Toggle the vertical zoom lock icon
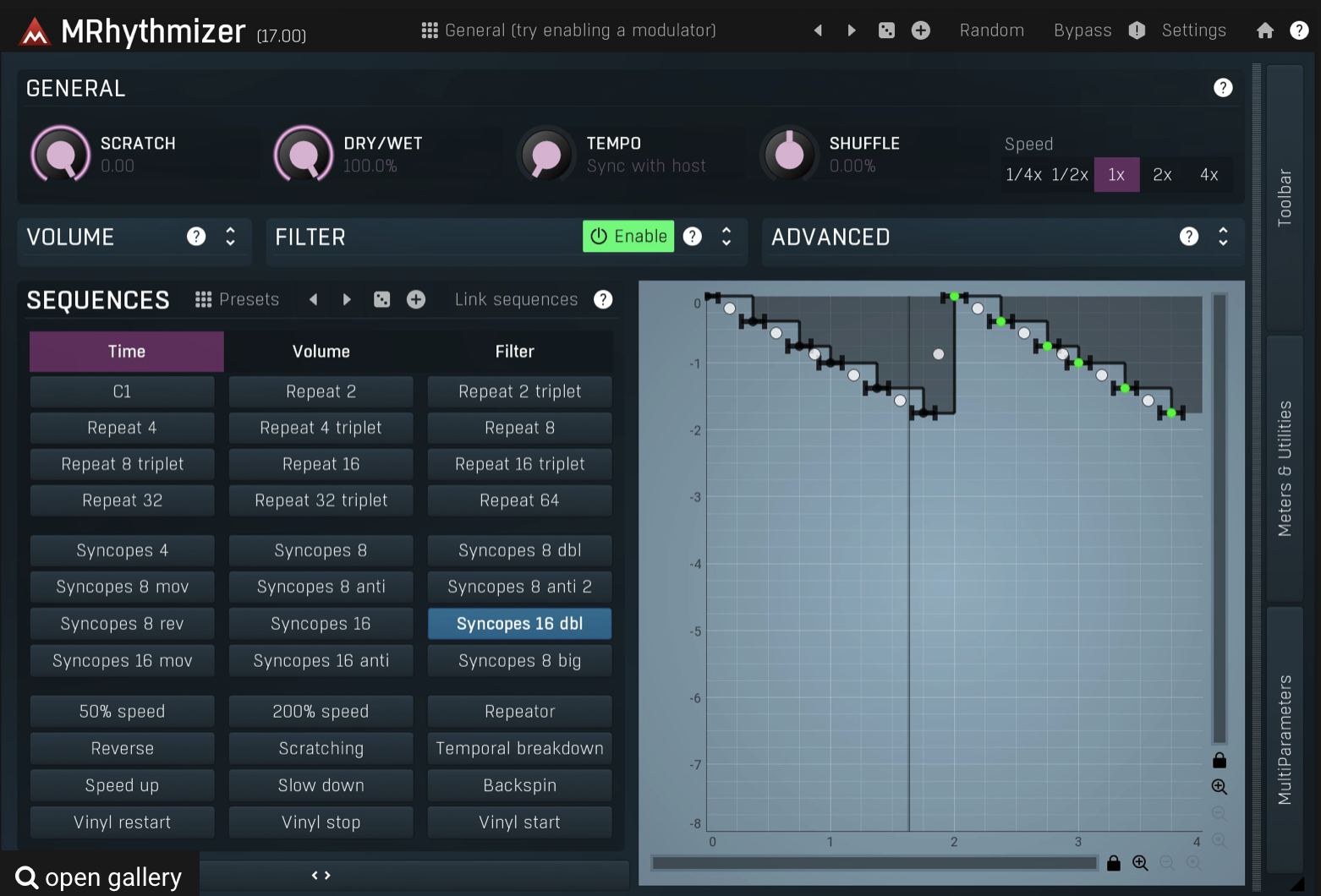 1220,760
